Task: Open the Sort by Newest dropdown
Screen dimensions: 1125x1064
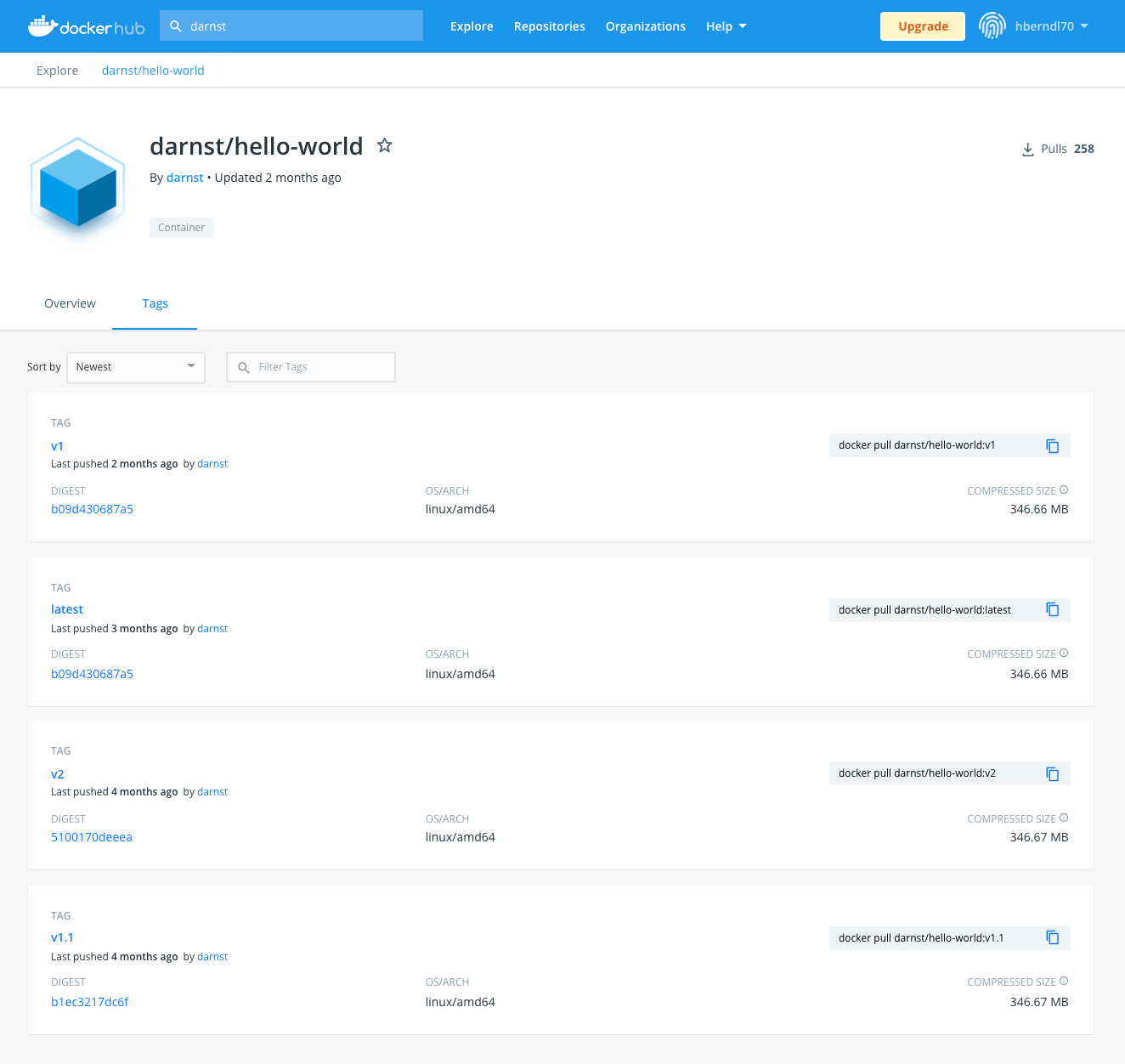Action: tap(135, 367)
